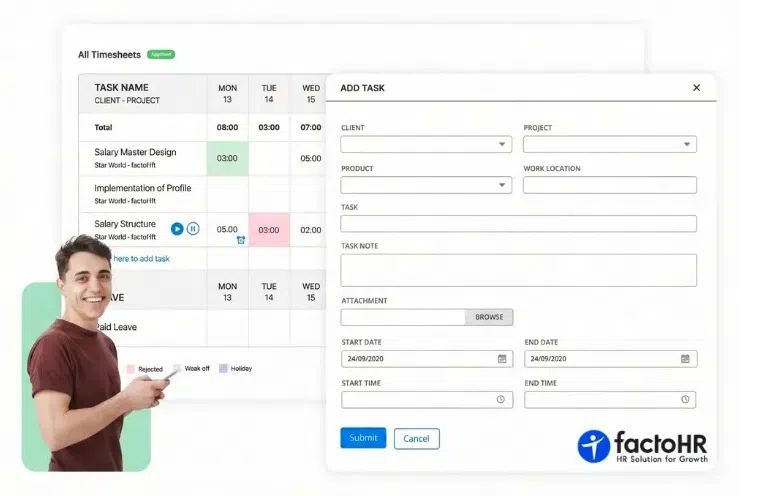Close the Add Task dialog

pyautogui.click(x=697, y=88)
